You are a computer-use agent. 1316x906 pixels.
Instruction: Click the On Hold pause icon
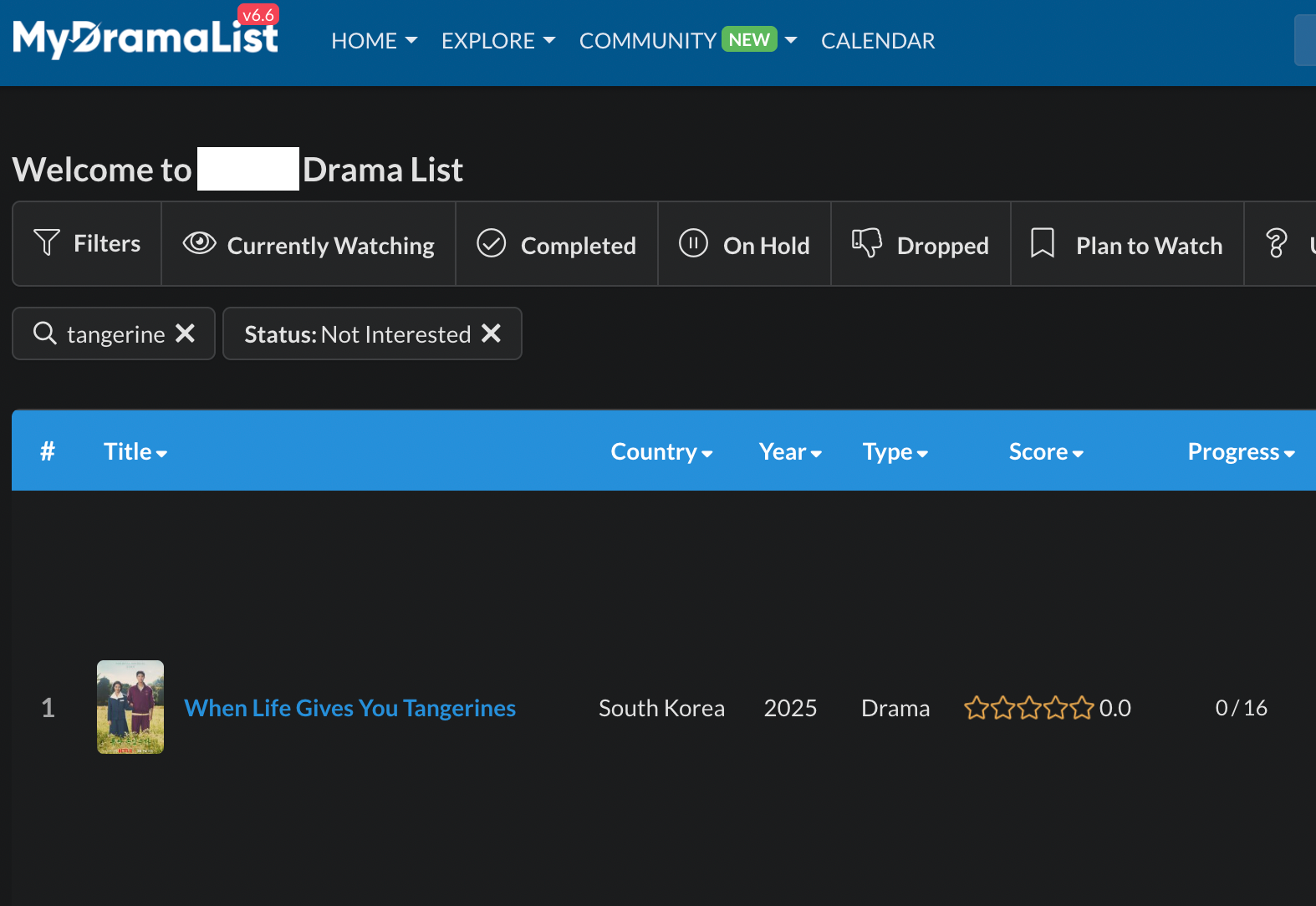pos(693,243)
